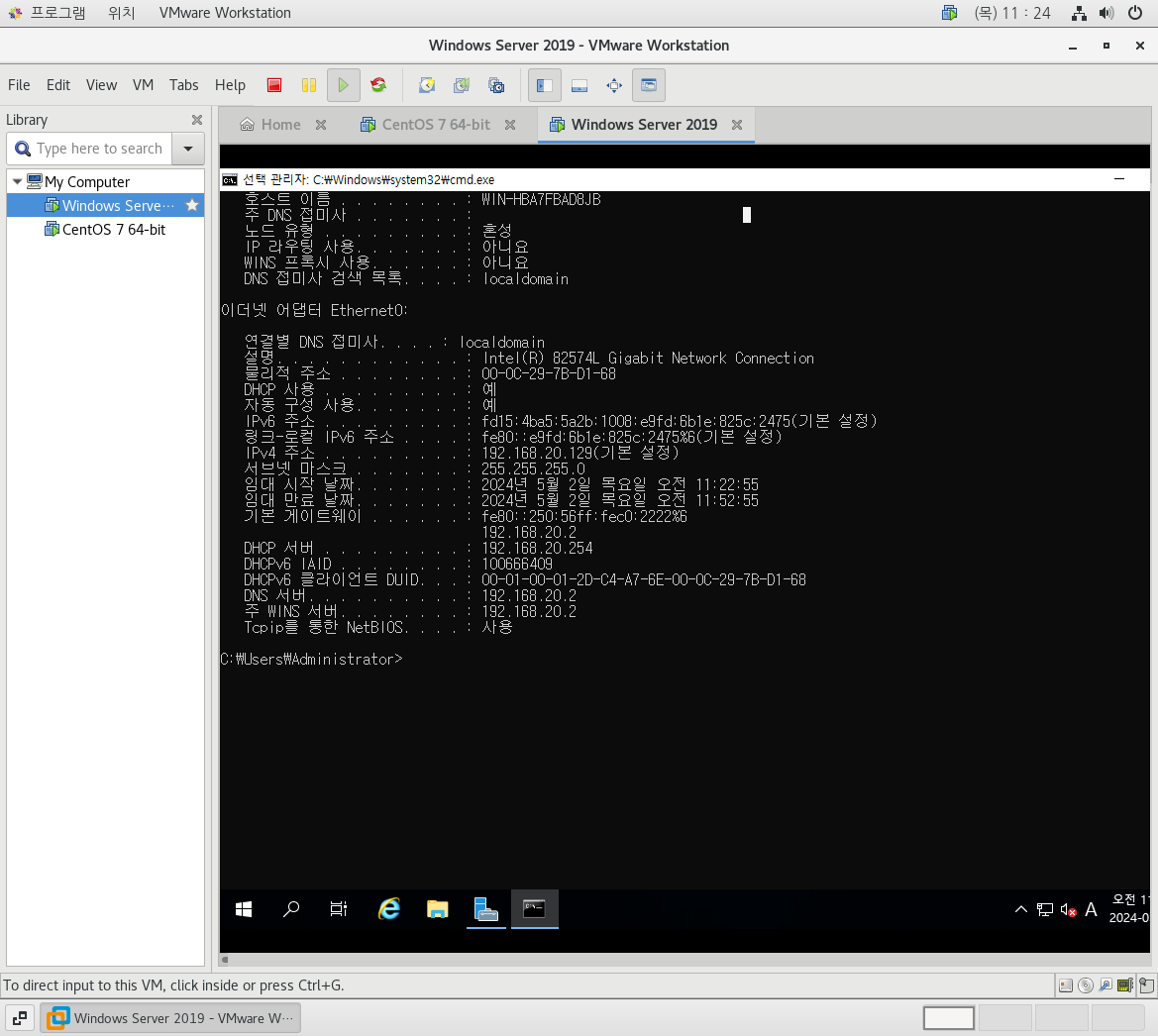
Task: Open the guest taskbar clock
Action: (1129, 909)
